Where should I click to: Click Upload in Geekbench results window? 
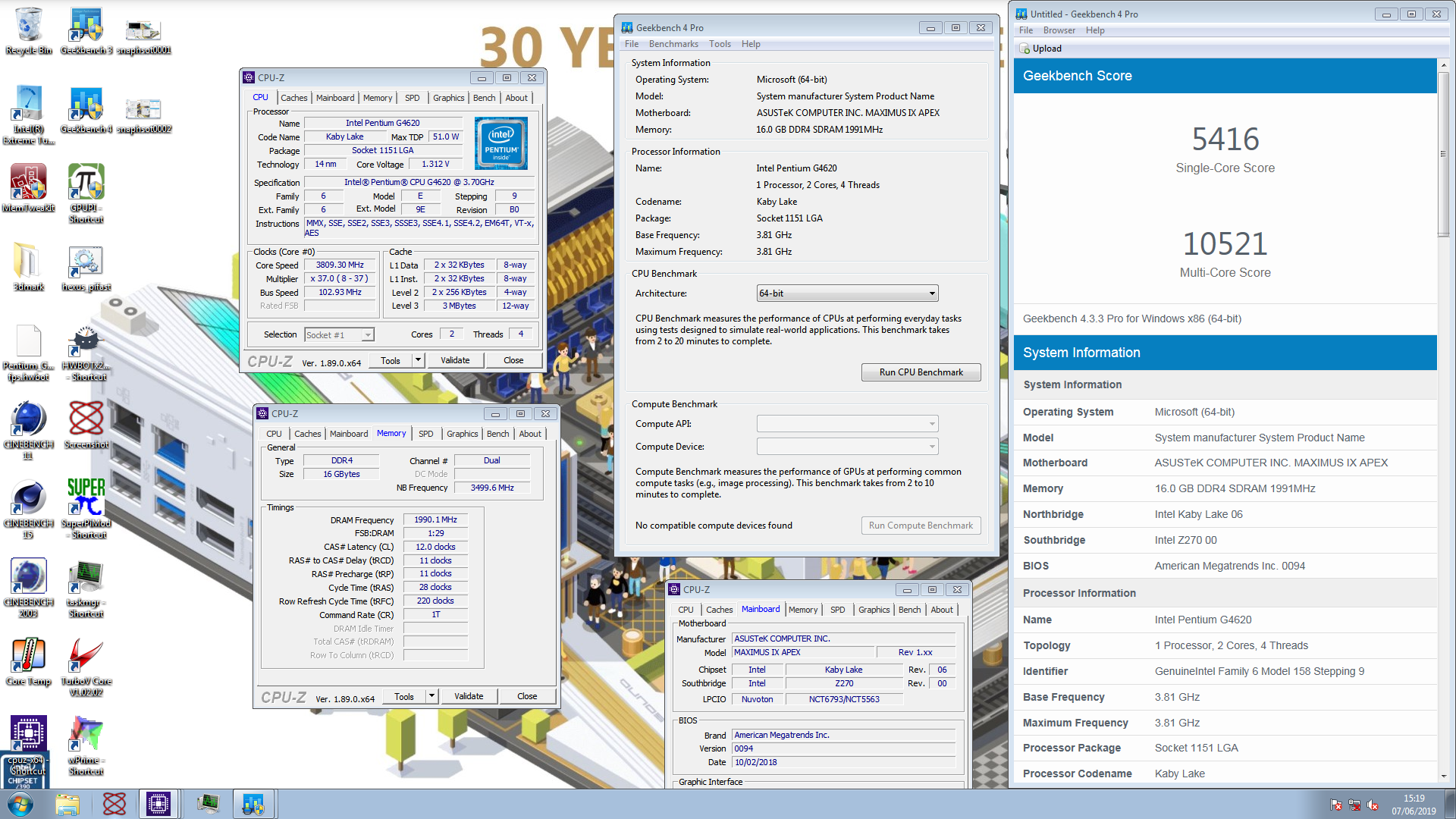[1040, 49]
